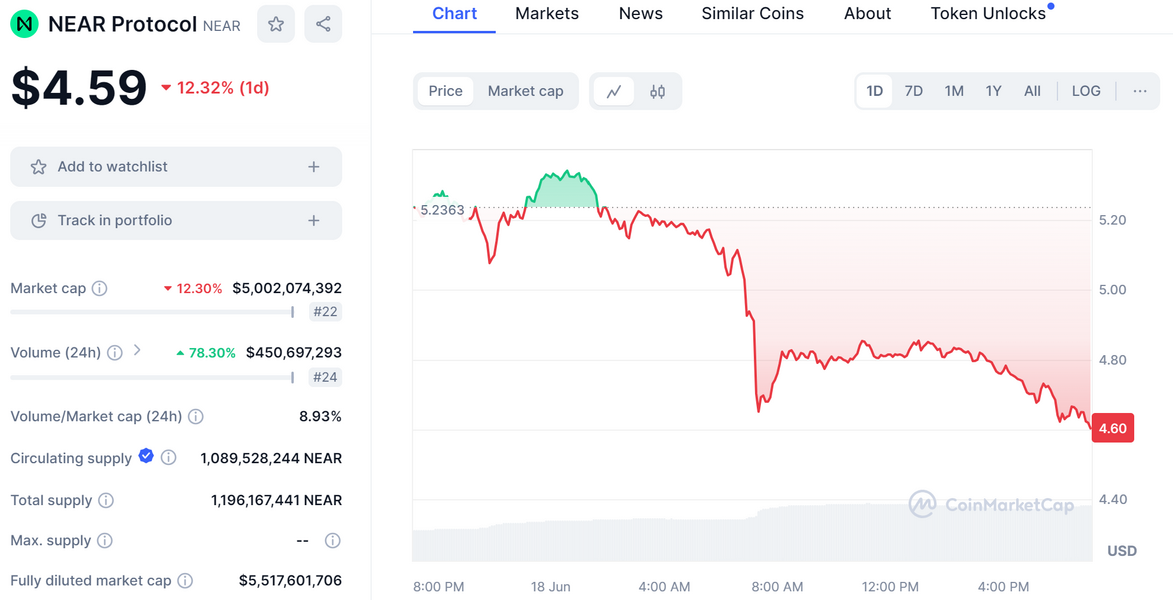Expand Add to watchlist plus sign
1173x600 pixels.
314,167
